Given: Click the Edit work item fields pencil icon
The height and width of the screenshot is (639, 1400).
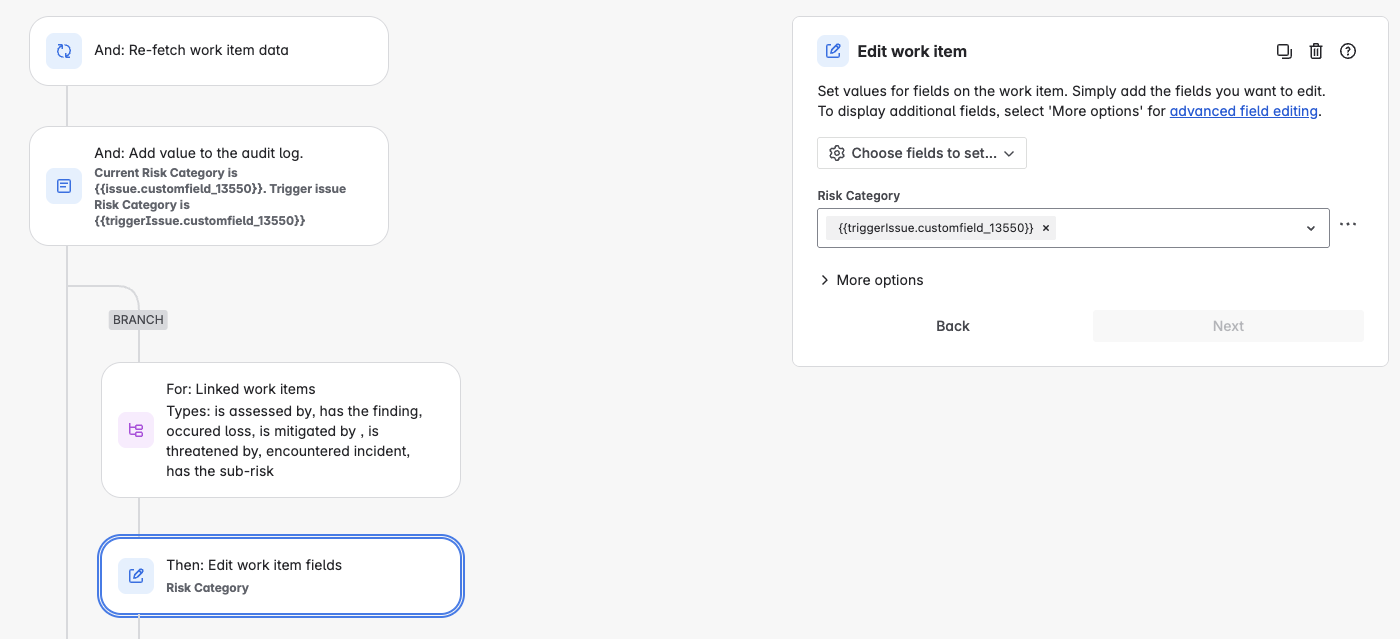Looking at the screenshot, I should coord(136,576).
